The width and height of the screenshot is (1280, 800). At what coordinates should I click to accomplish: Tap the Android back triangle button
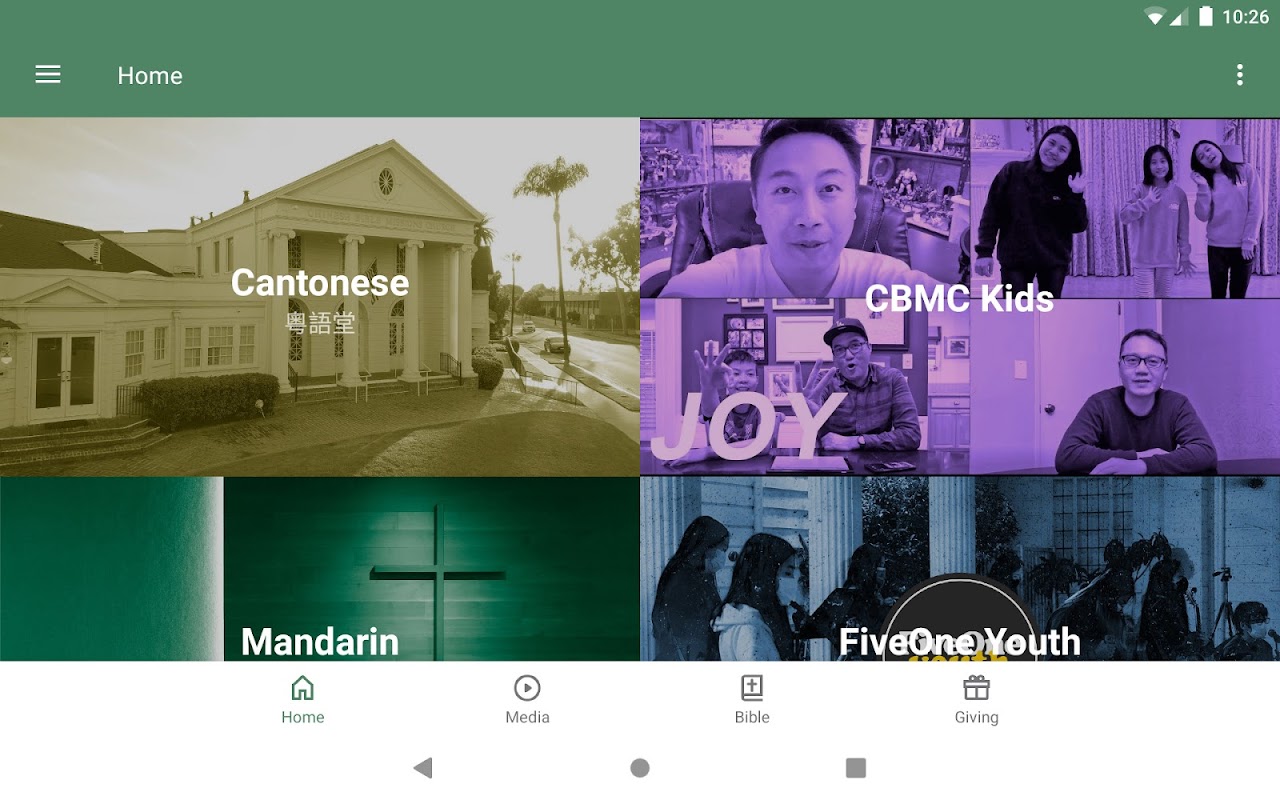pyautogui.click(x=423, y=768)
